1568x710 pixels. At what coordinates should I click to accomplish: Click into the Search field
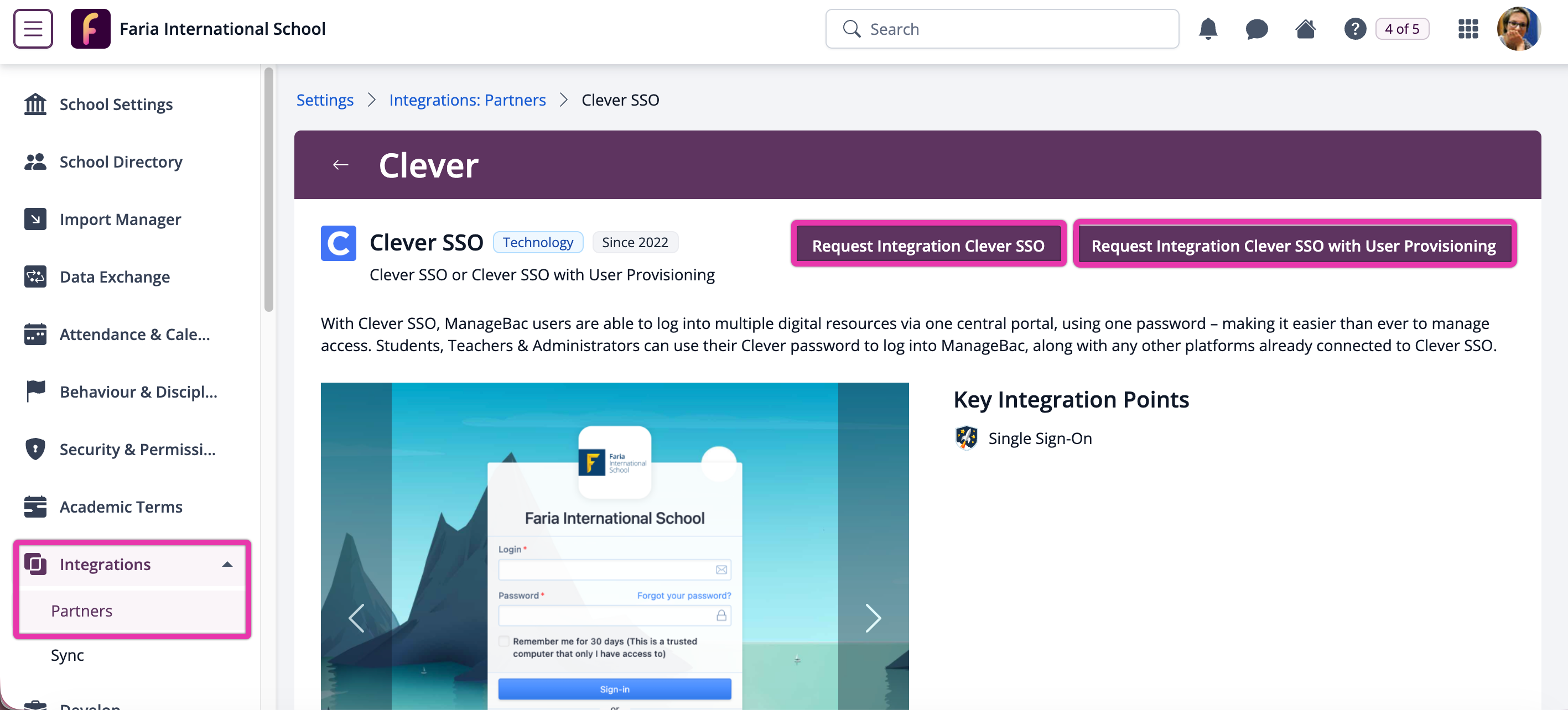tap(1002, 29)
